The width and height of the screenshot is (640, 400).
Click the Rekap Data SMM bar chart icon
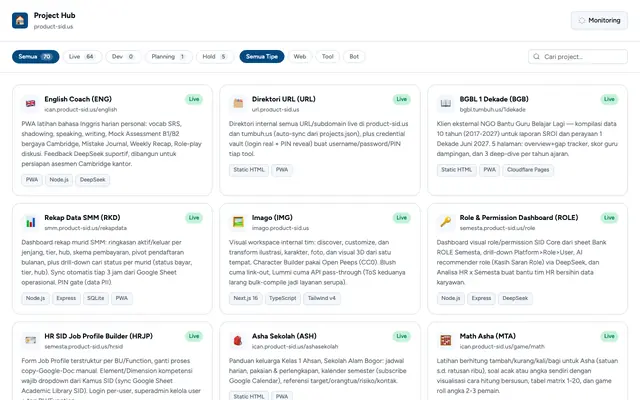(x=31, y=222)
